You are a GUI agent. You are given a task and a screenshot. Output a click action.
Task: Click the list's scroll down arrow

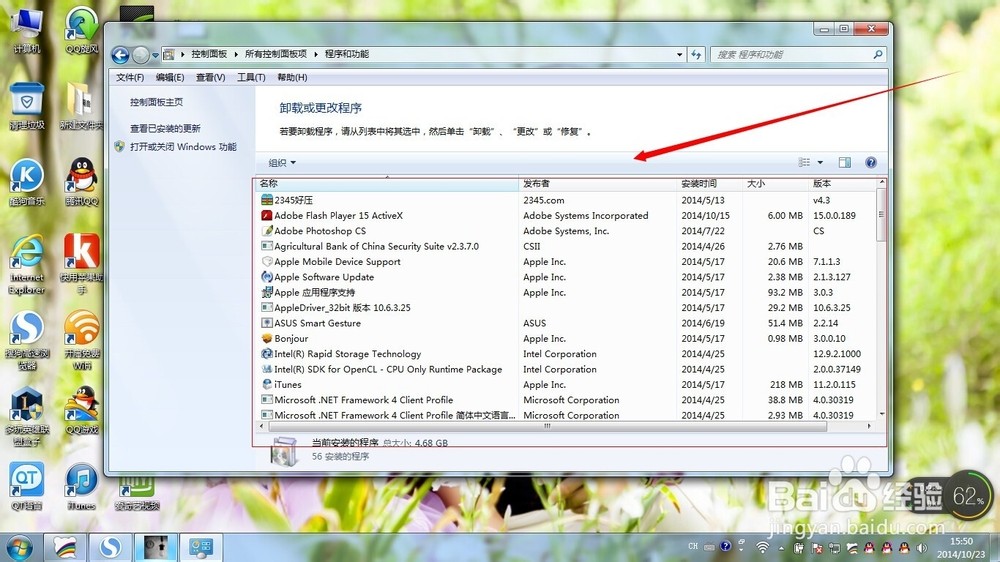[x=882, y=414]
